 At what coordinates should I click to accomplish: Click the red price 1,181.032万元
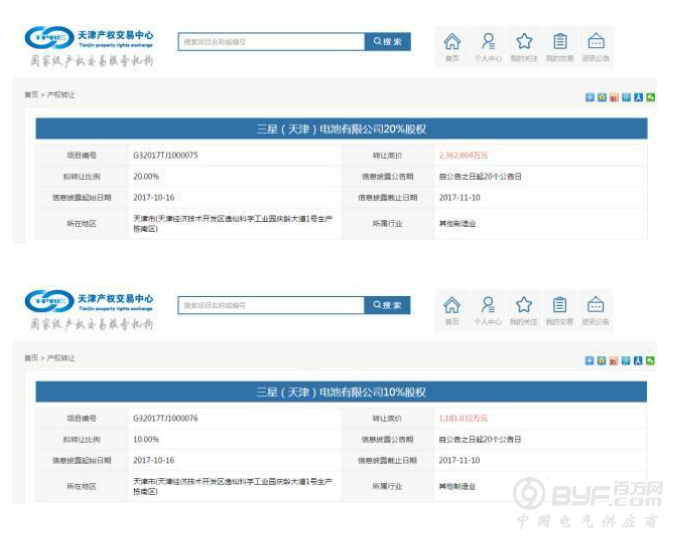click(x=463, y=418)
